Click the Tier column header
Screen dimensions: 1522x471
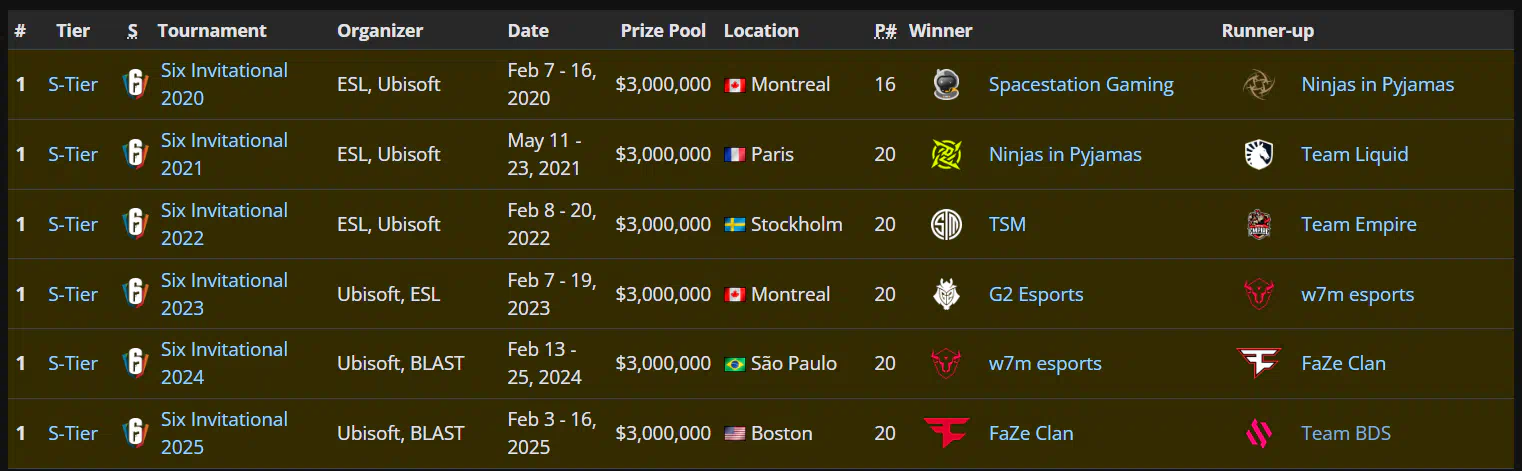[x=73, y=30]
